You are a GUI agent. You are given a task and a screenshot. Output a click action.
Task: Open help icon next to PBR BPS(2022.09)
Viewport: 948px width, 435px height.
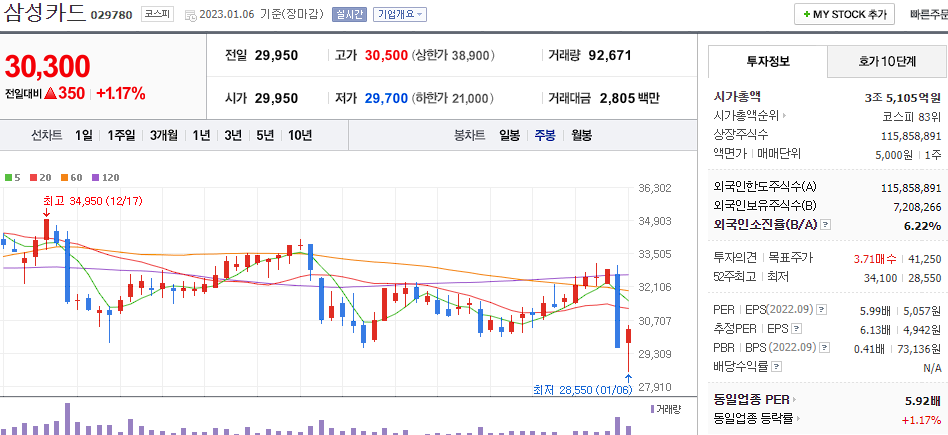(823, 348)
